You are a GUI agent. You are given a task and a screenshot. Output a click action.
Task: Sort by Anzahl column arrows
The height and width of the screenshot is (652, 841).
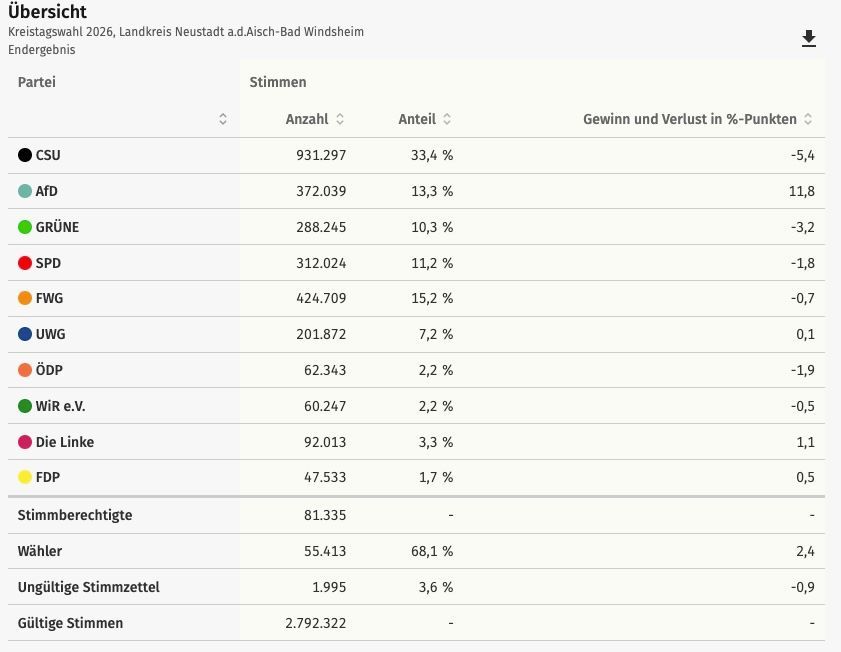pos(340,119)
